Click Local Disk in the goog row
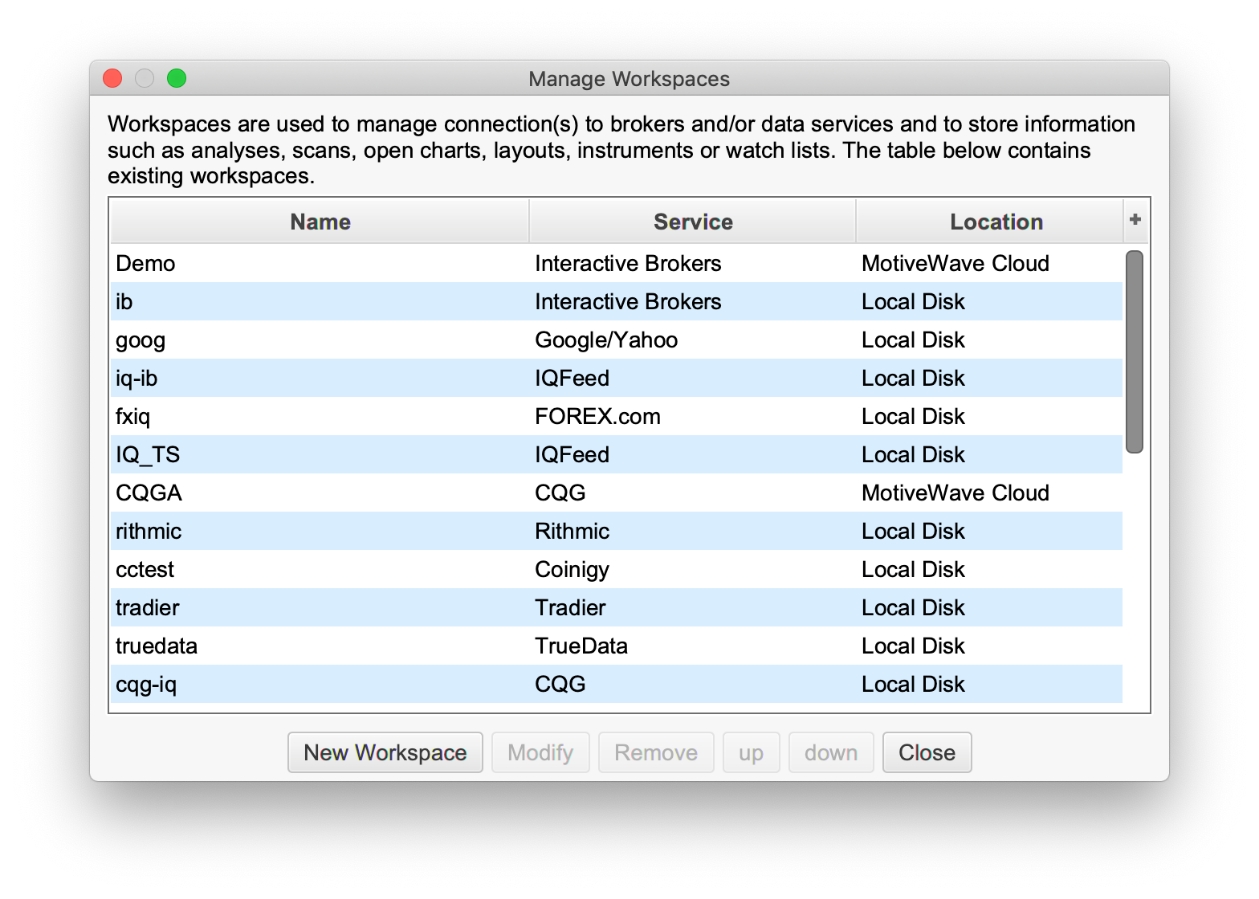 click(x=913, y=340)
